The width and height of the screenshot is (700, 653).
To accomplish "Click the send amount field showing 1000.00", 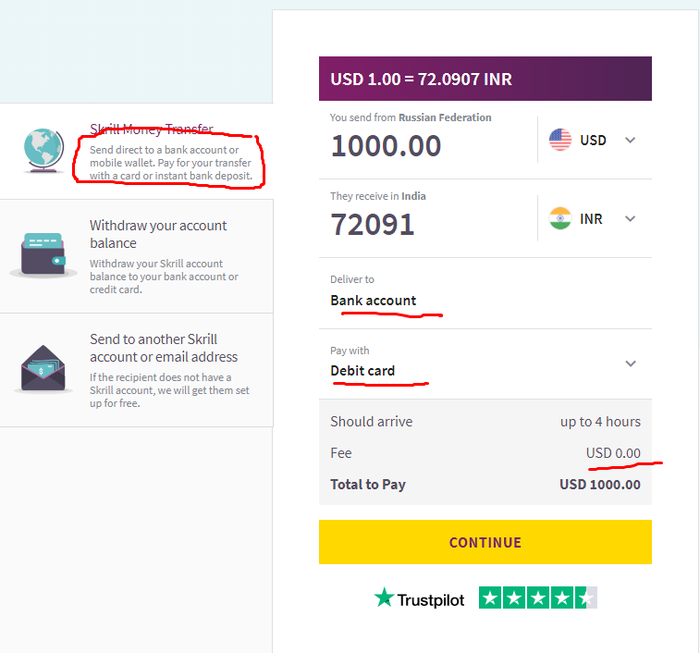I will (386, 146).
